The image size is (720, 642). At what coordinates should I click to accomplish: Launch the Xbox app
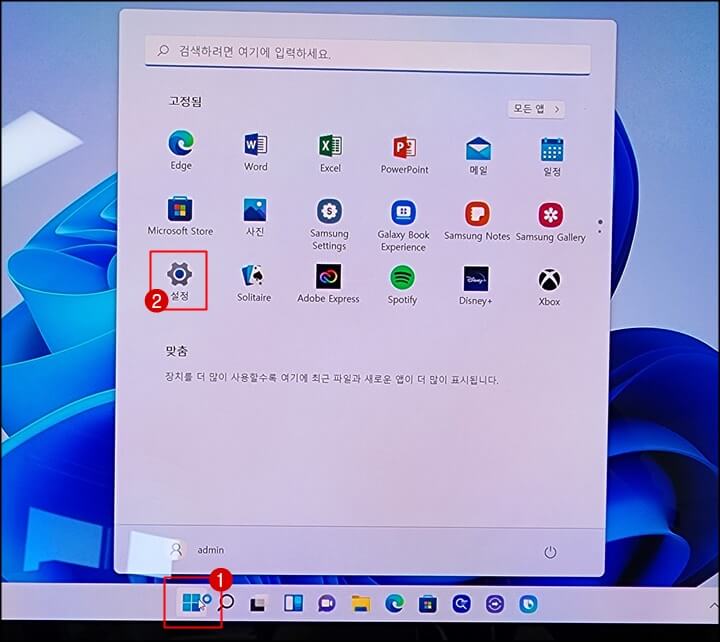pyautogui.click(x=549, y=287)
